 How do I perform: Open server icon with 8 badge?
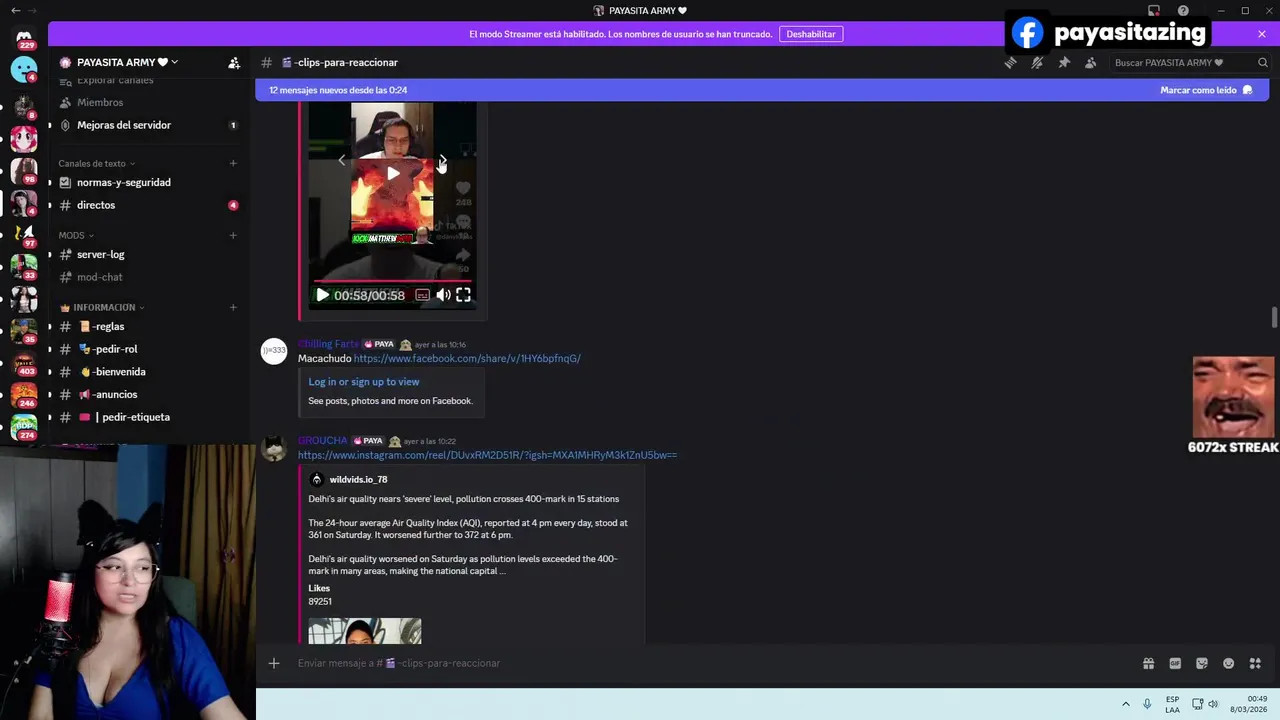24,105
